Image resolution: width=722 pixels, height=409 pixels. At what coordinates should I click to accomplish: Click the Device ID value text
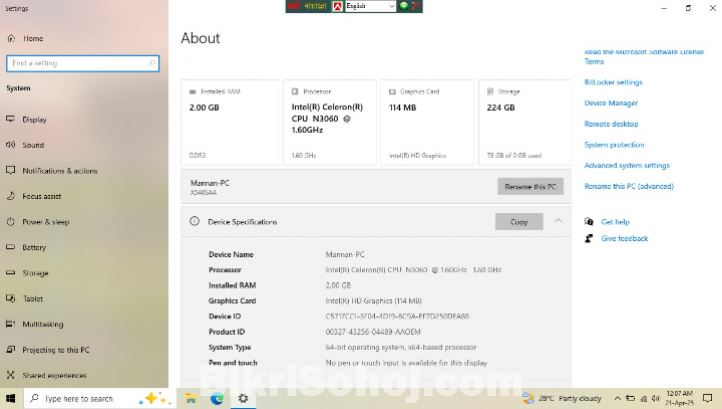pyautogui.click(x=397, y=316)
